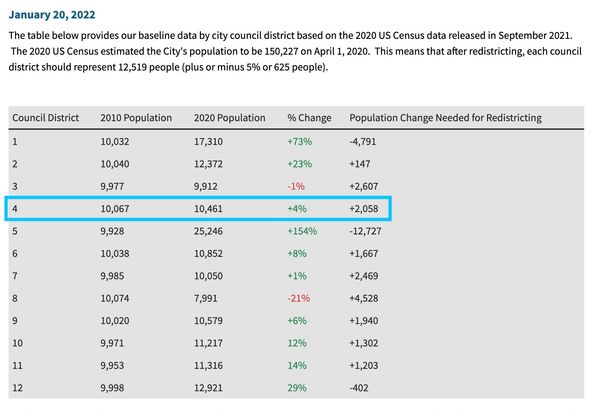The image size is (600, 411).
Task: Click the +73% change value in District 1 row
Action: [x=301, y=142]
